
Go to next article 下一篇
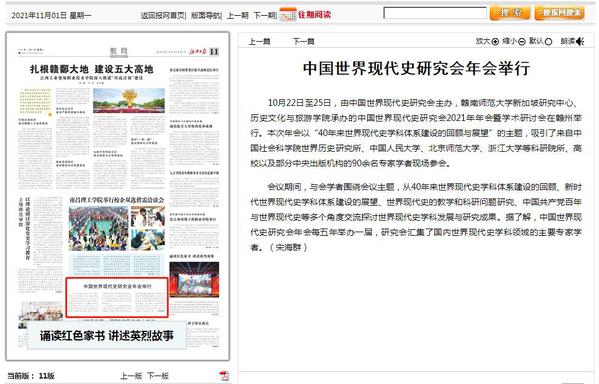(x=303, y=41)
